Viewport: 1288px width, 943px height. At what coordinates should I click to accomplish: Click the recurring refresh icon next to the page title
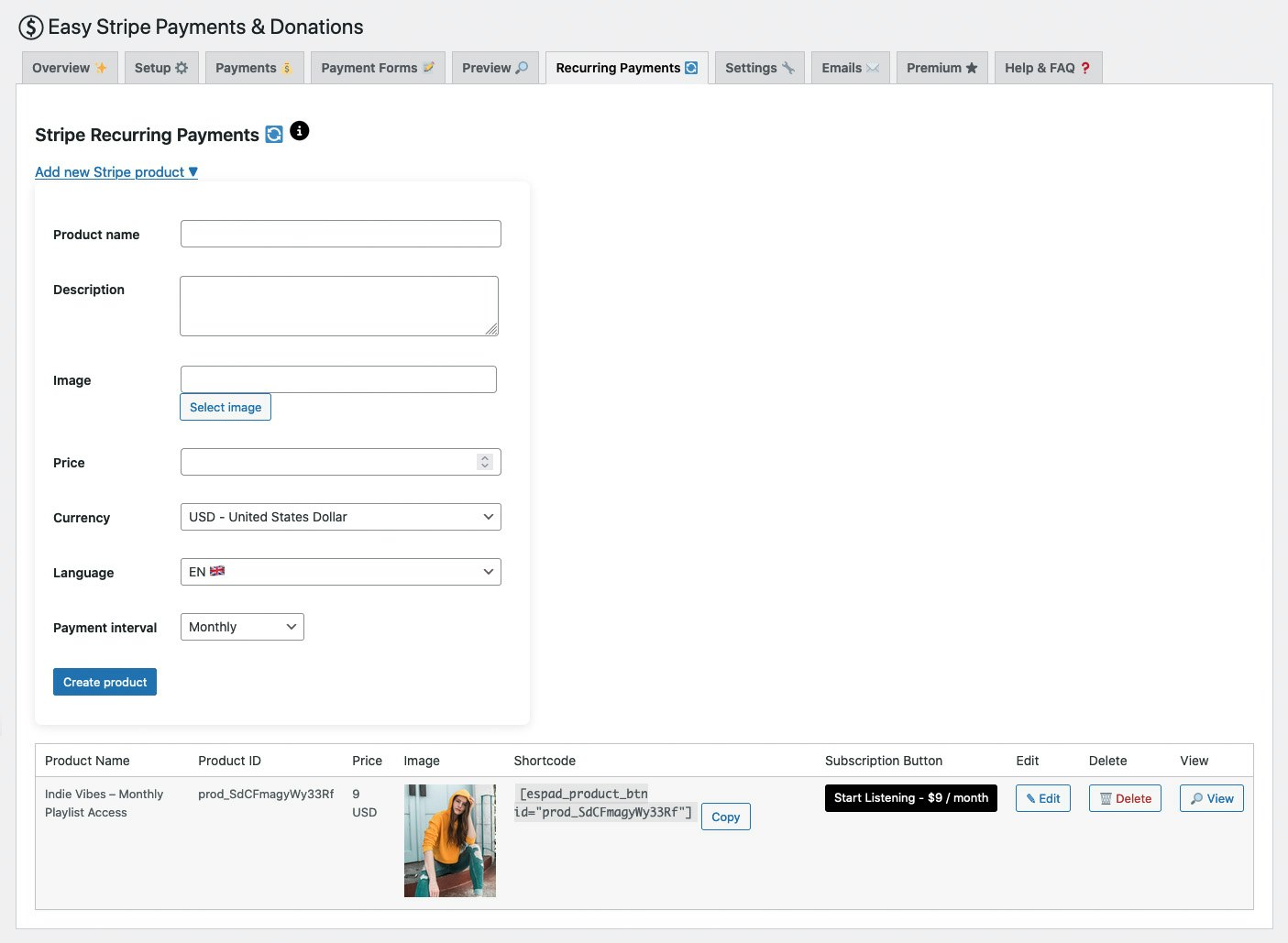click(274, 134)
